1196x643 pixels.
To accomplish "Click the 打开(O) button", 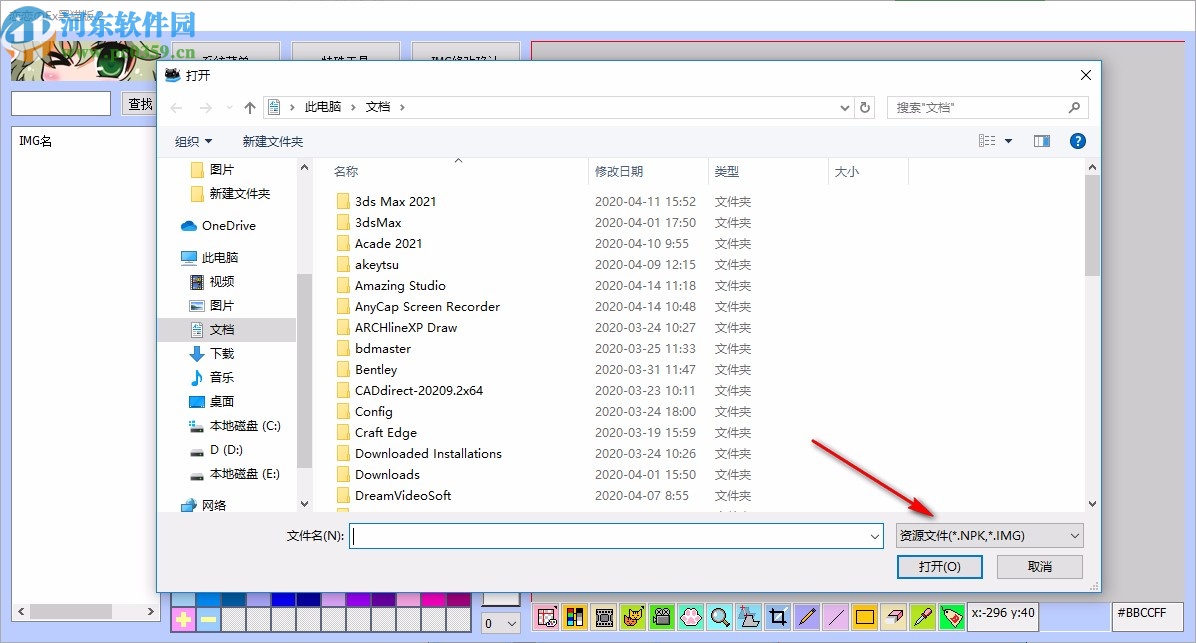I will (939, 567).
